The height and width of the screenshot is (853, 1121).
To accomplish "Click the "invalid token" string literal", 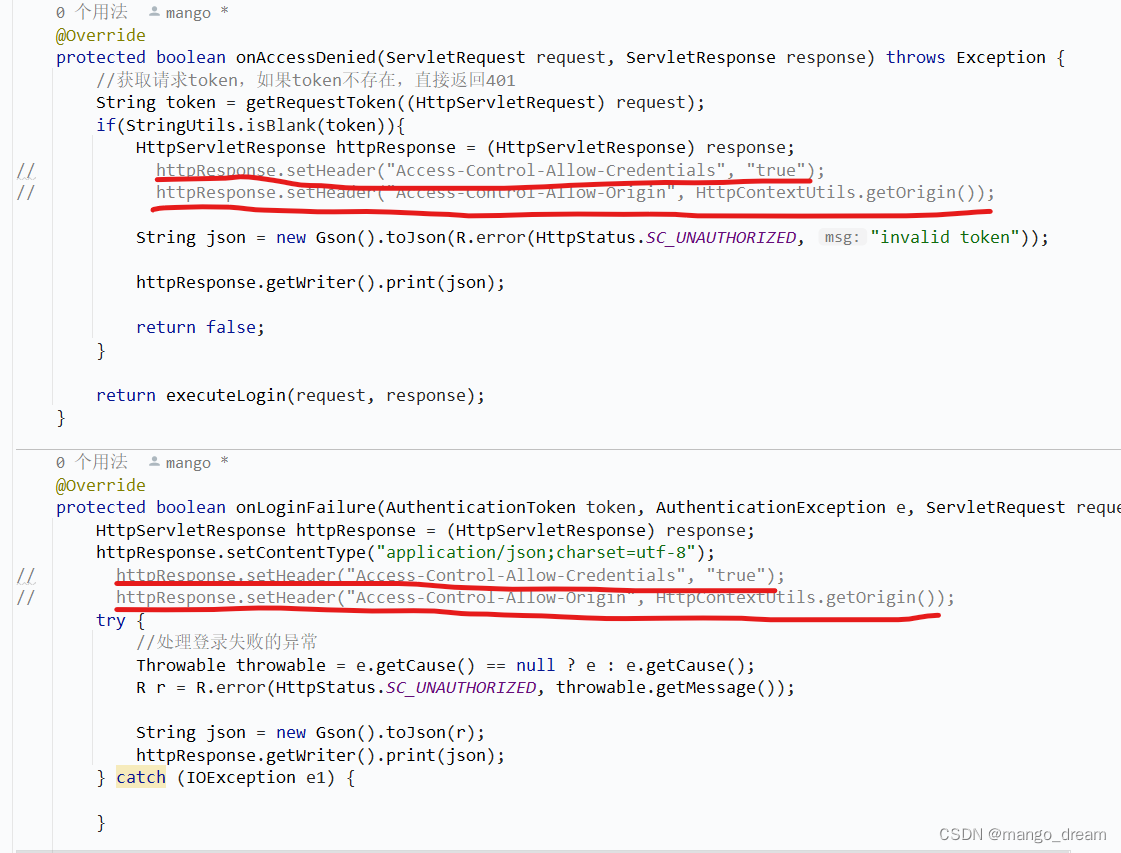I will coord(945,237).
